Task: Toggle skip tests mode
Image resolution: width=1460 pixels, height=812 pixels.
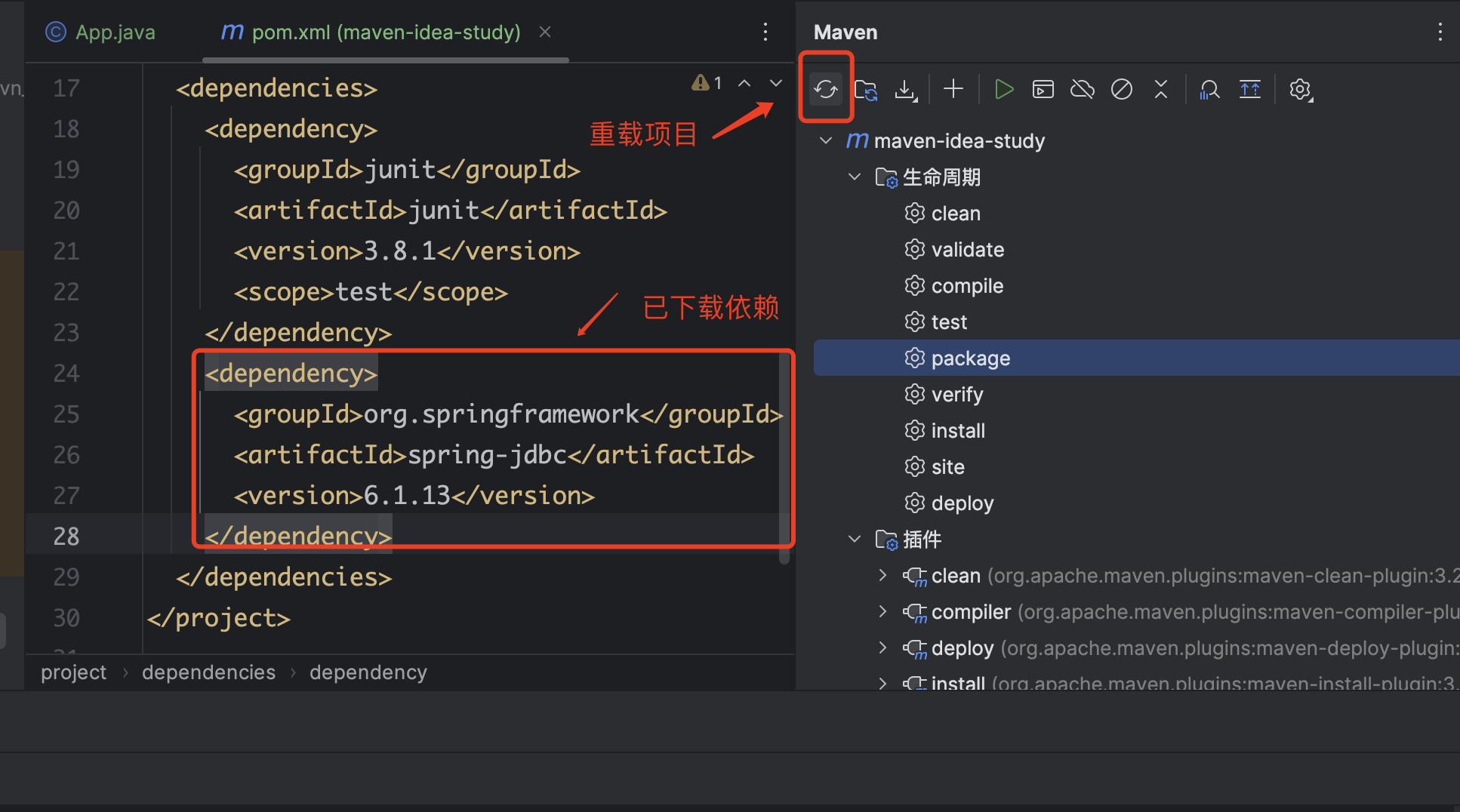Action: pos(1122,89)
